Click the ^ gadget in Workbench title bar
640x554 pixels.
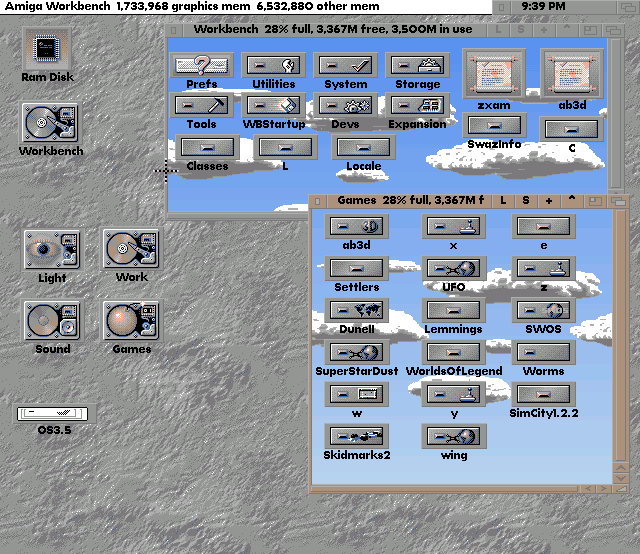567,30
